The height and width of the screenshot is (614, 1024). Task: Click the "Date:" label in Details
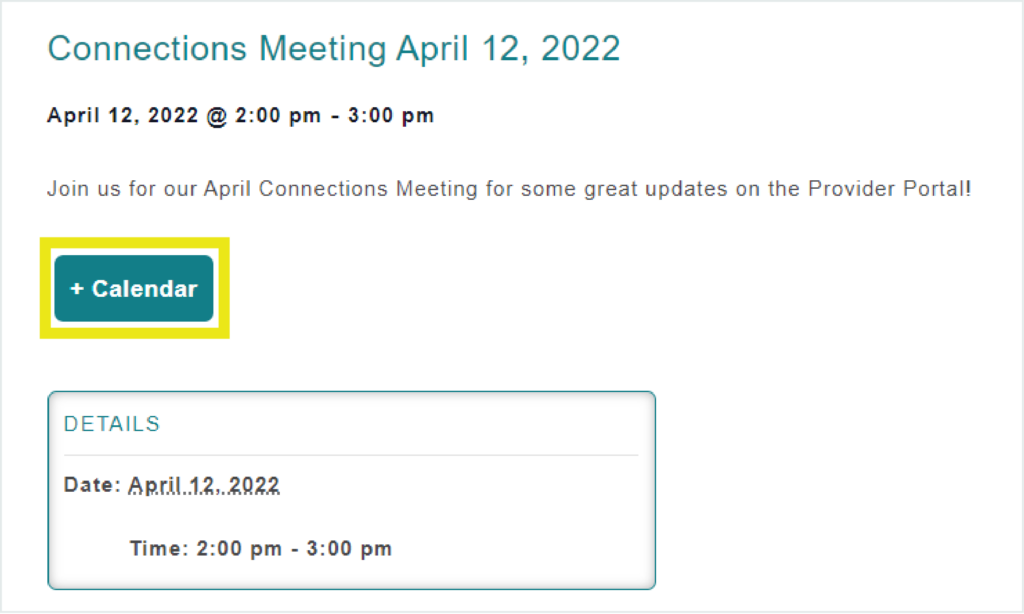coord(93,486)
